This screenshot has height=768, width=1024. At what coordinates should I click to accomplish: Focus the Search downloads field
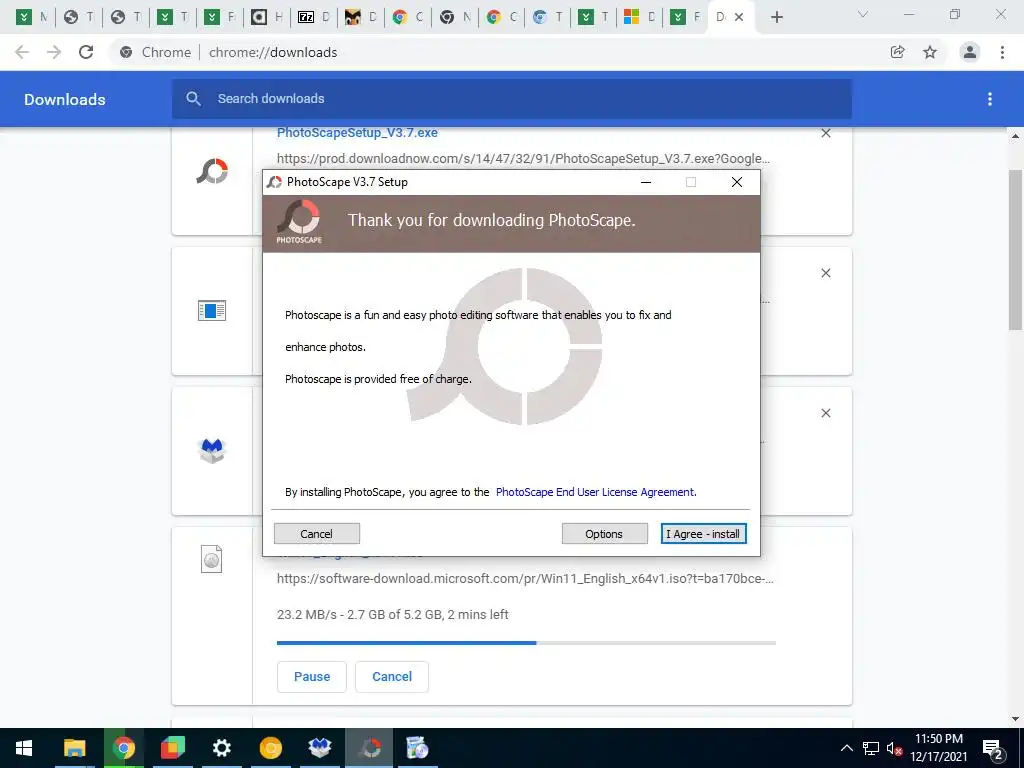(x=512, y=99)
